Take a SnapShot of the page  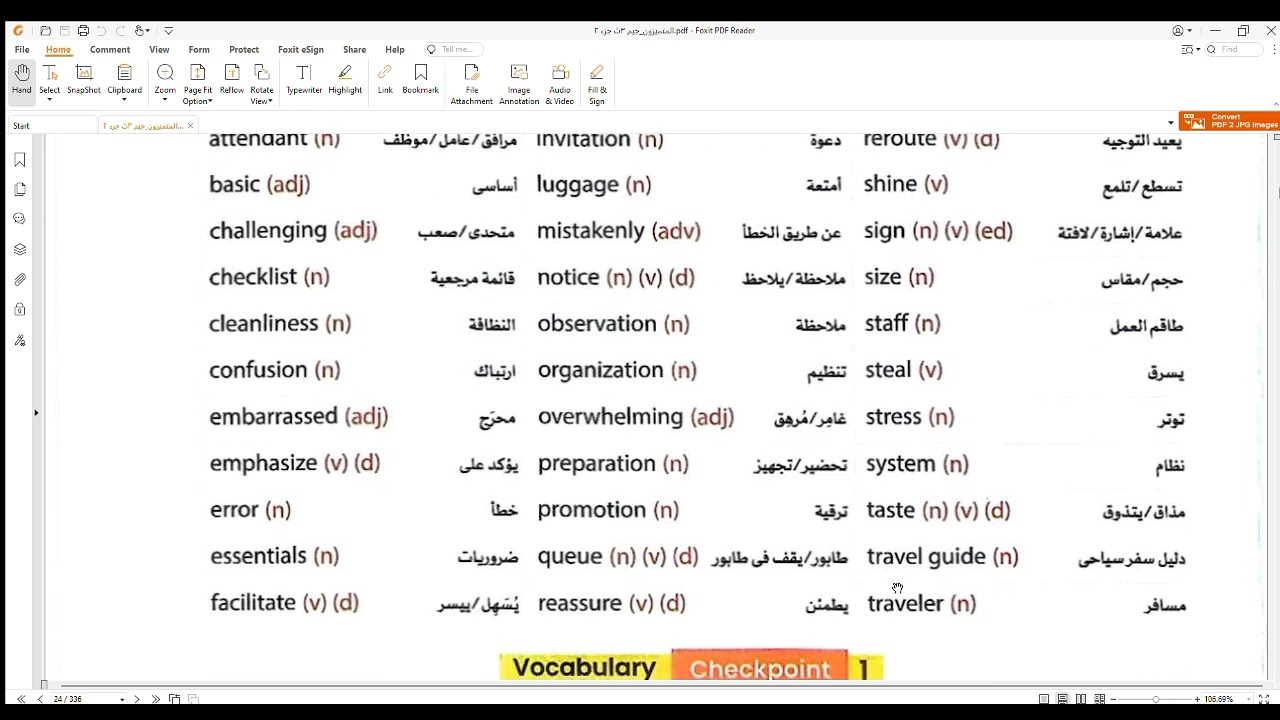click(x=84, y=80)
